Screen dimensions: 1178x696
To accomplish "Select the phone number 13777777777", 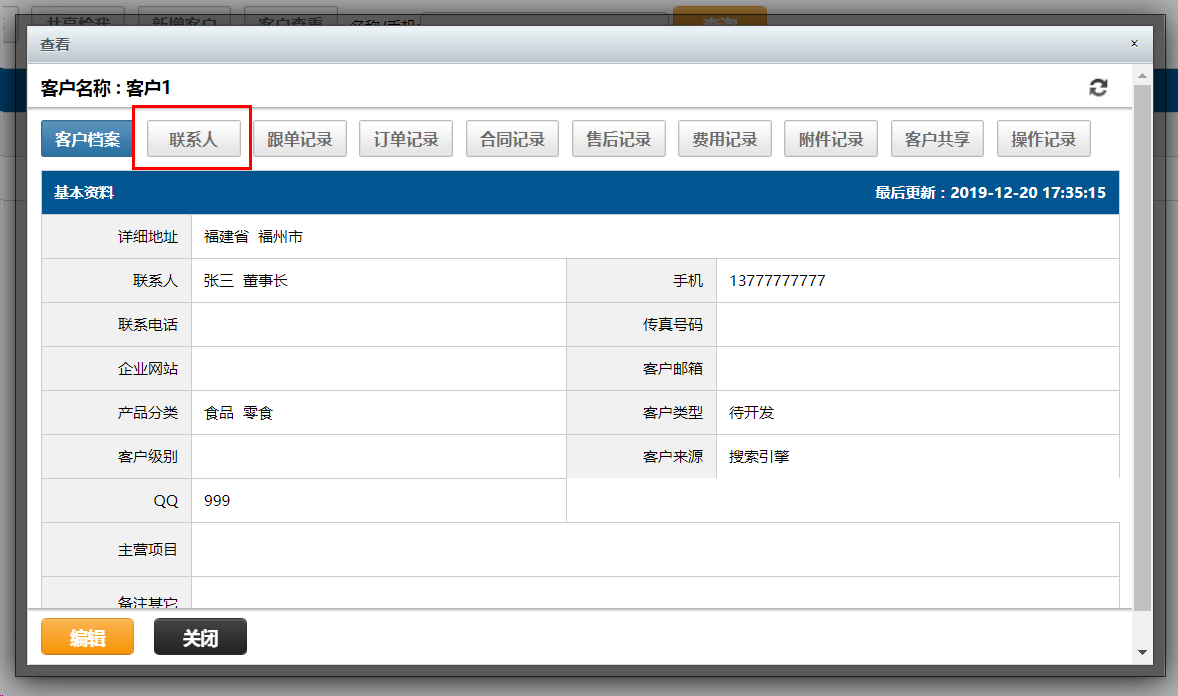I will click(777, 280).
